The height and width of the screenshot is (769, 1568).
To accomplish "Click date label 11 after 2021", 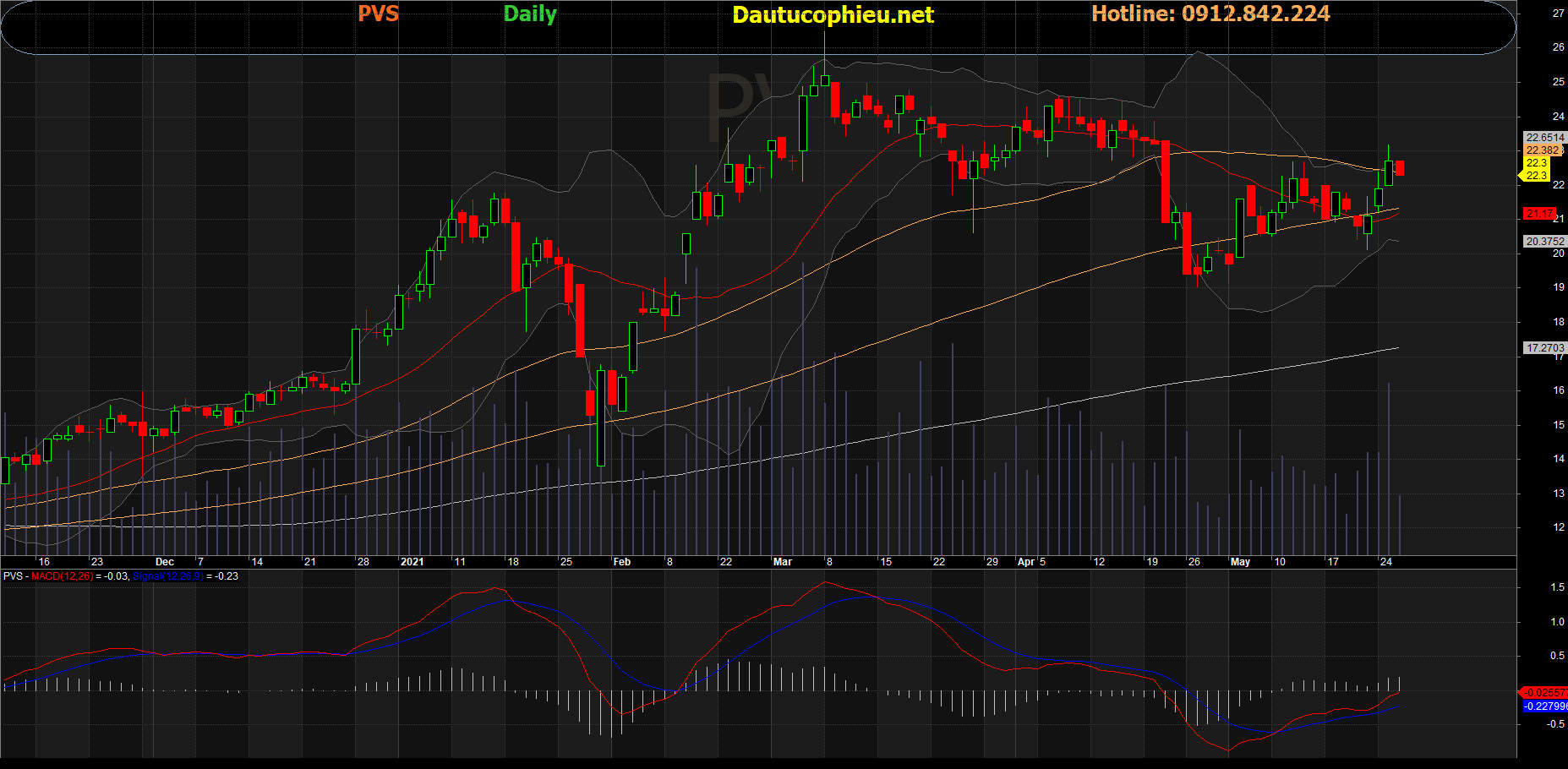I will [459, 562].
